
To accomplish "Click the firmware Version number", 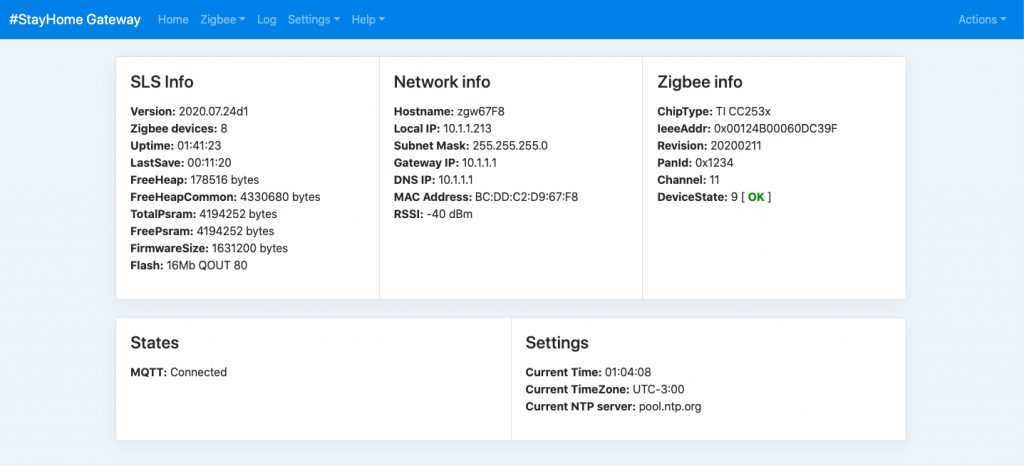I will click(213, 111).
